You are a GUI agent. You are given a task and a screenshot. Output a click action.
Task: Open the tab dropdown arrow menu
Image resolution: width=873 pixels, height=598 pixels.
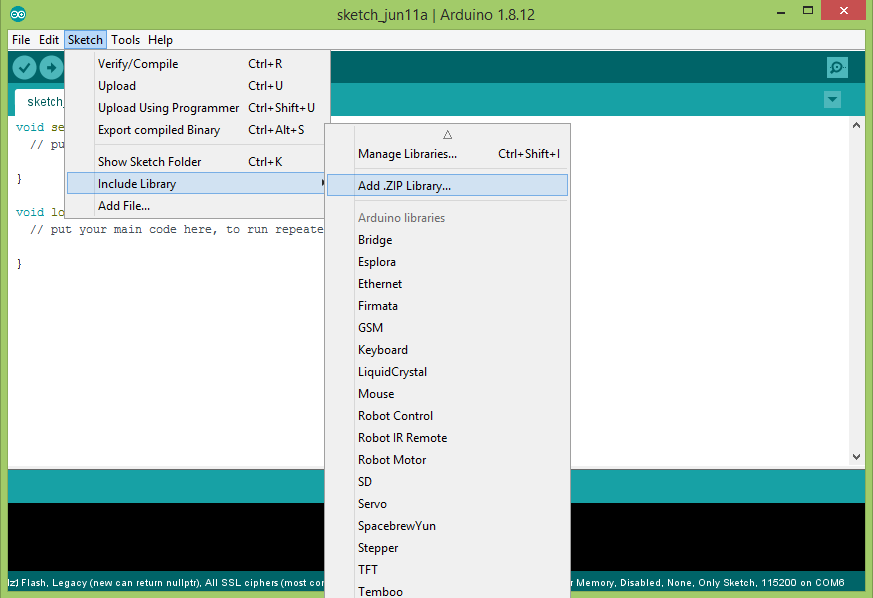[832, 100]
